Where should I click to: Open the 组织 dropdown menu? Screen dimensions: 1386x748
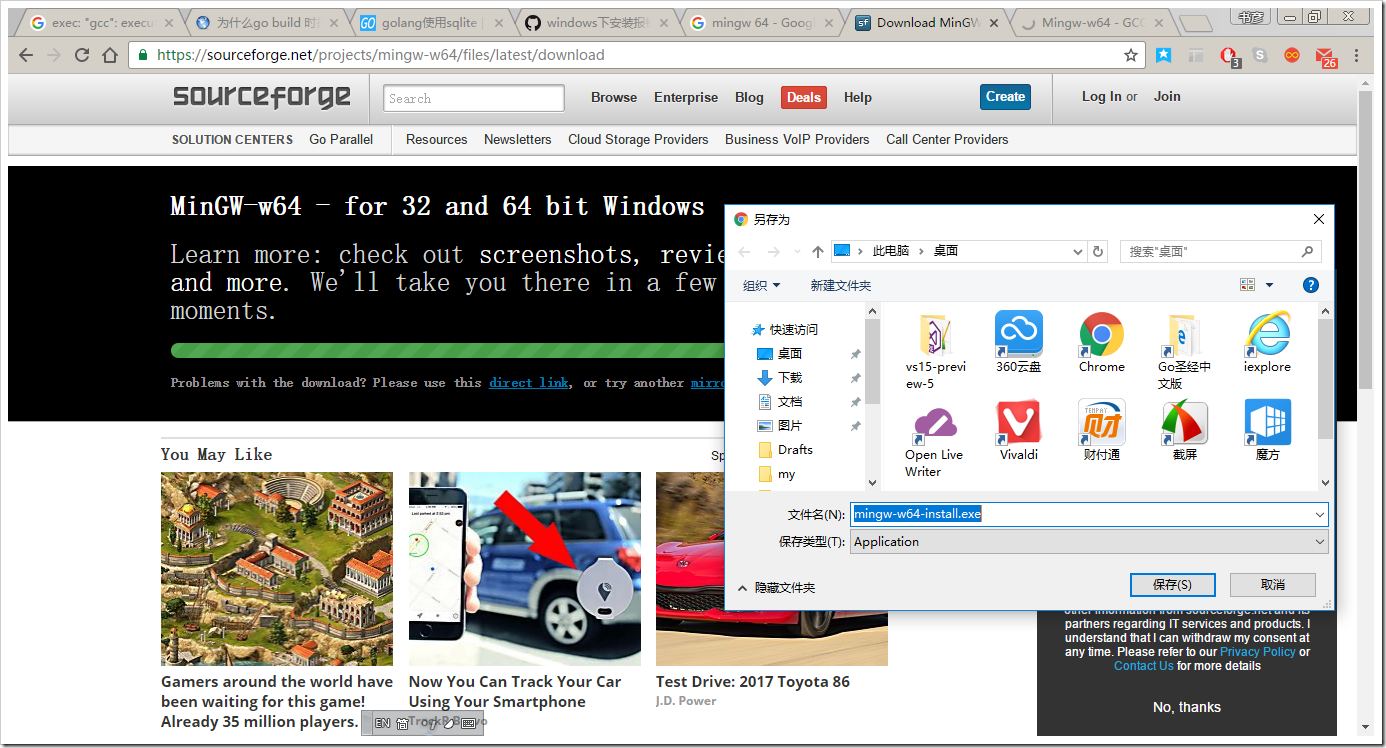(x=762, y=285)
